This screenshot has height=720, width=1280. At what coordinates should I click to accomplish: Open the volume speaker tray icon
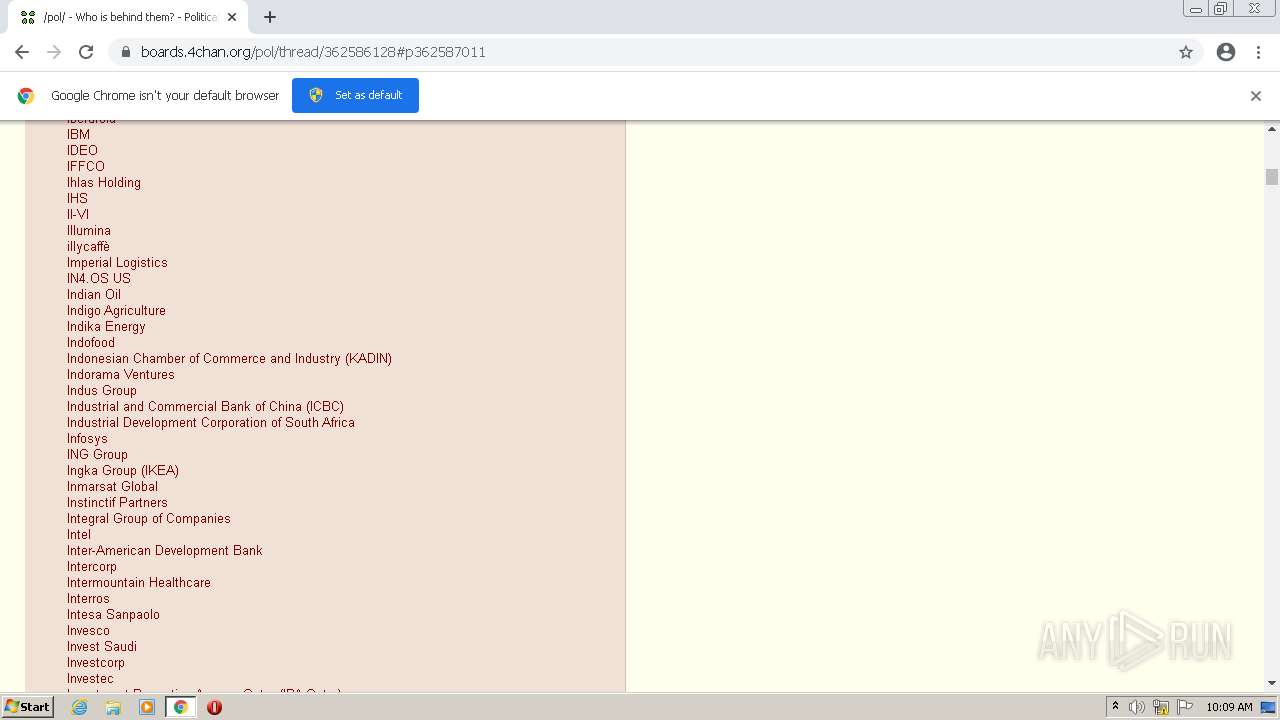(1137, 707)
